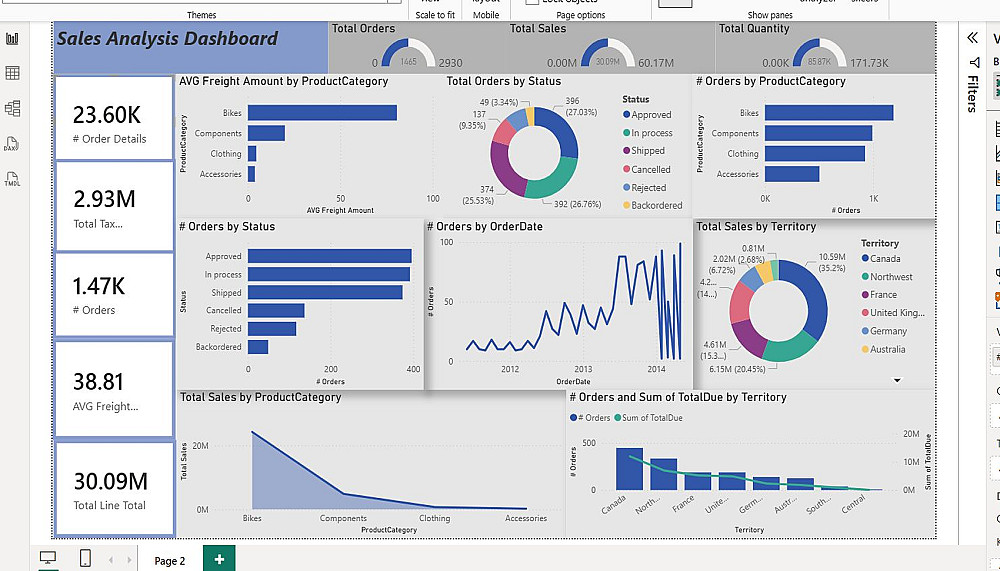
Task: Select United King... in Territory legend
Action: 893,313
